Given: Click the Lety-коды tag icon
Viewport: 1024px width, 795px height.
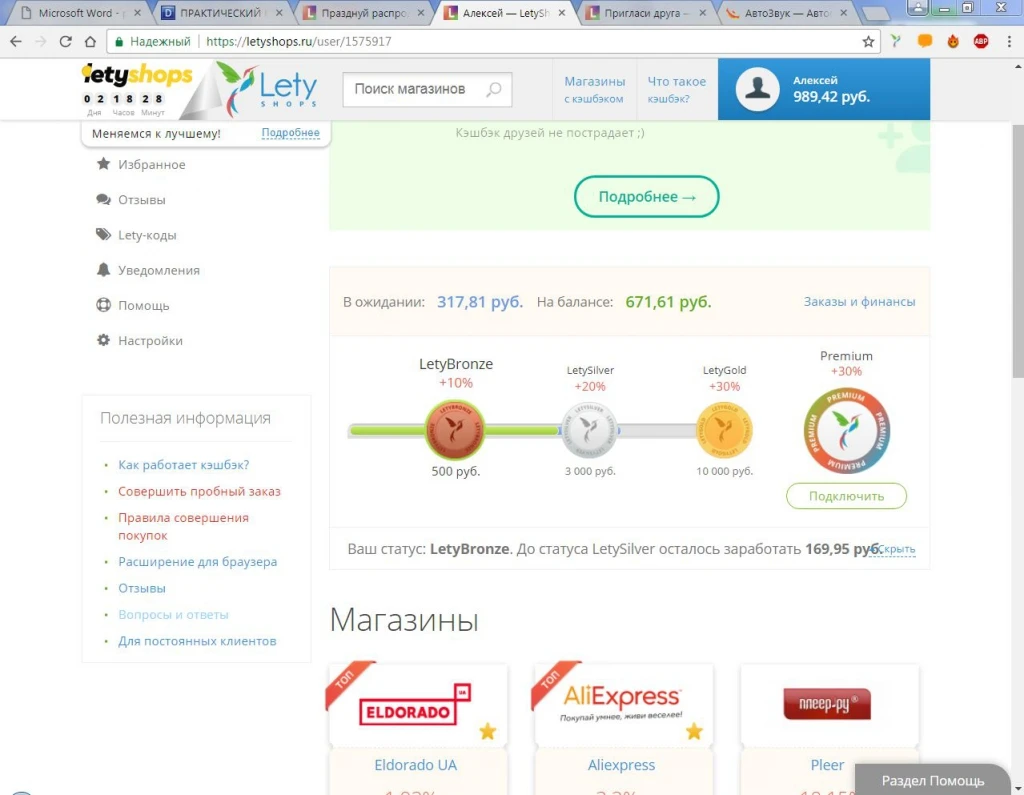Looking at the screenshot, I should pos(103,235).
